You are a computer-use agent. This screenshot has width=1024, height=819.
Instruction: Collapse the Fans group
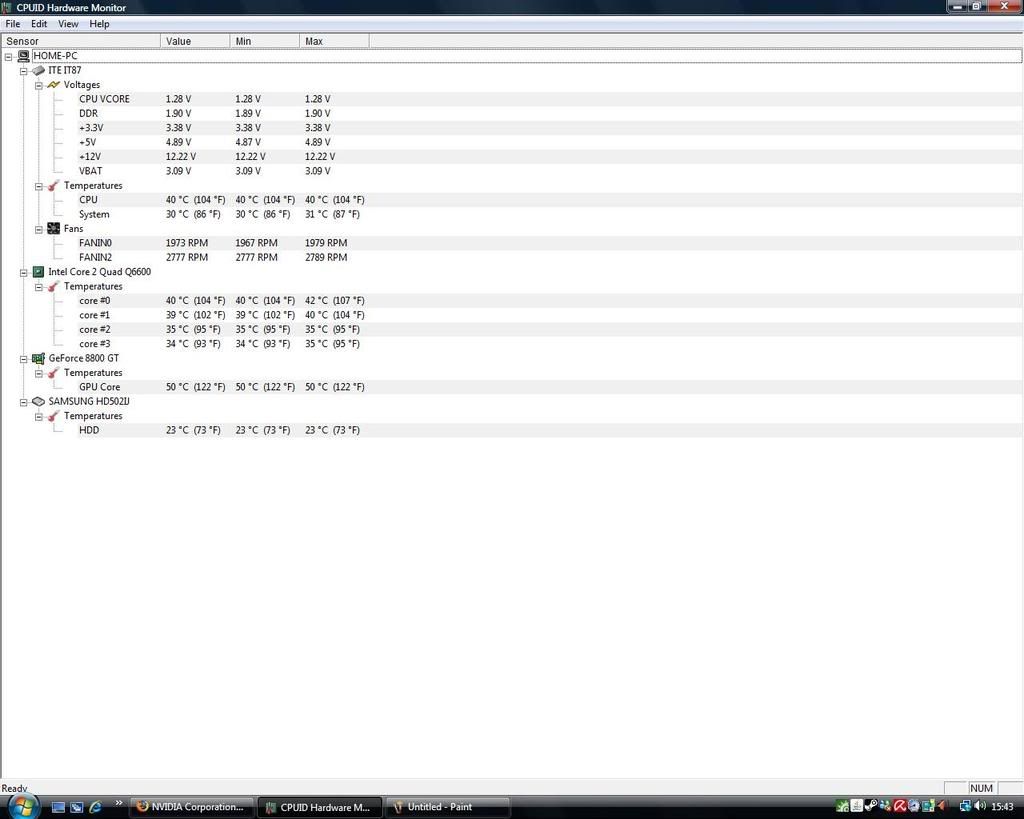tap(39, 229)
